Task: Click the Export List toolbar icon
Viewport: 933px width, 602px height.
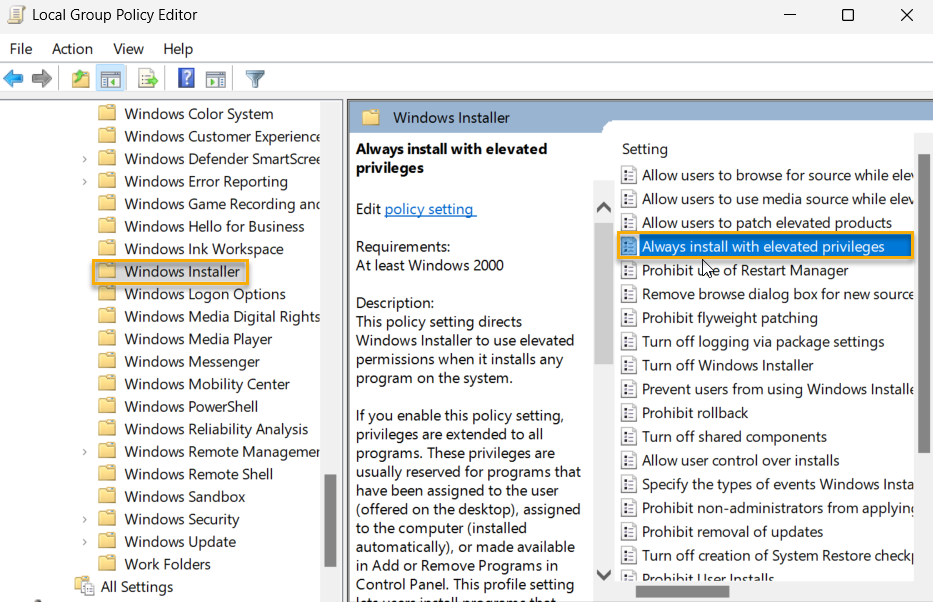Action: 146,78
